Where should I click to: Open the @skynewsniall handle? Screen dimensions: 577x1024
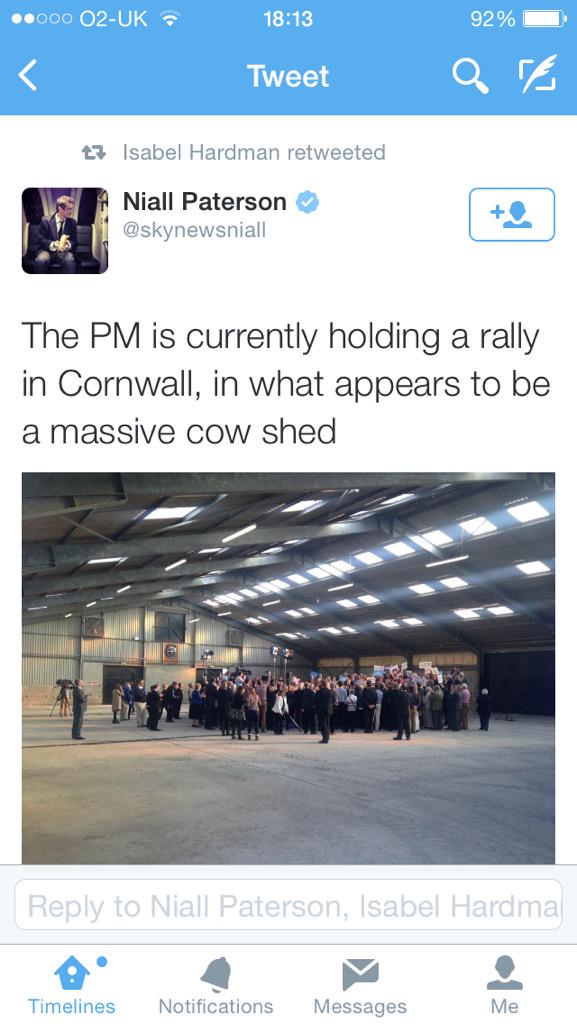[195, 231]
